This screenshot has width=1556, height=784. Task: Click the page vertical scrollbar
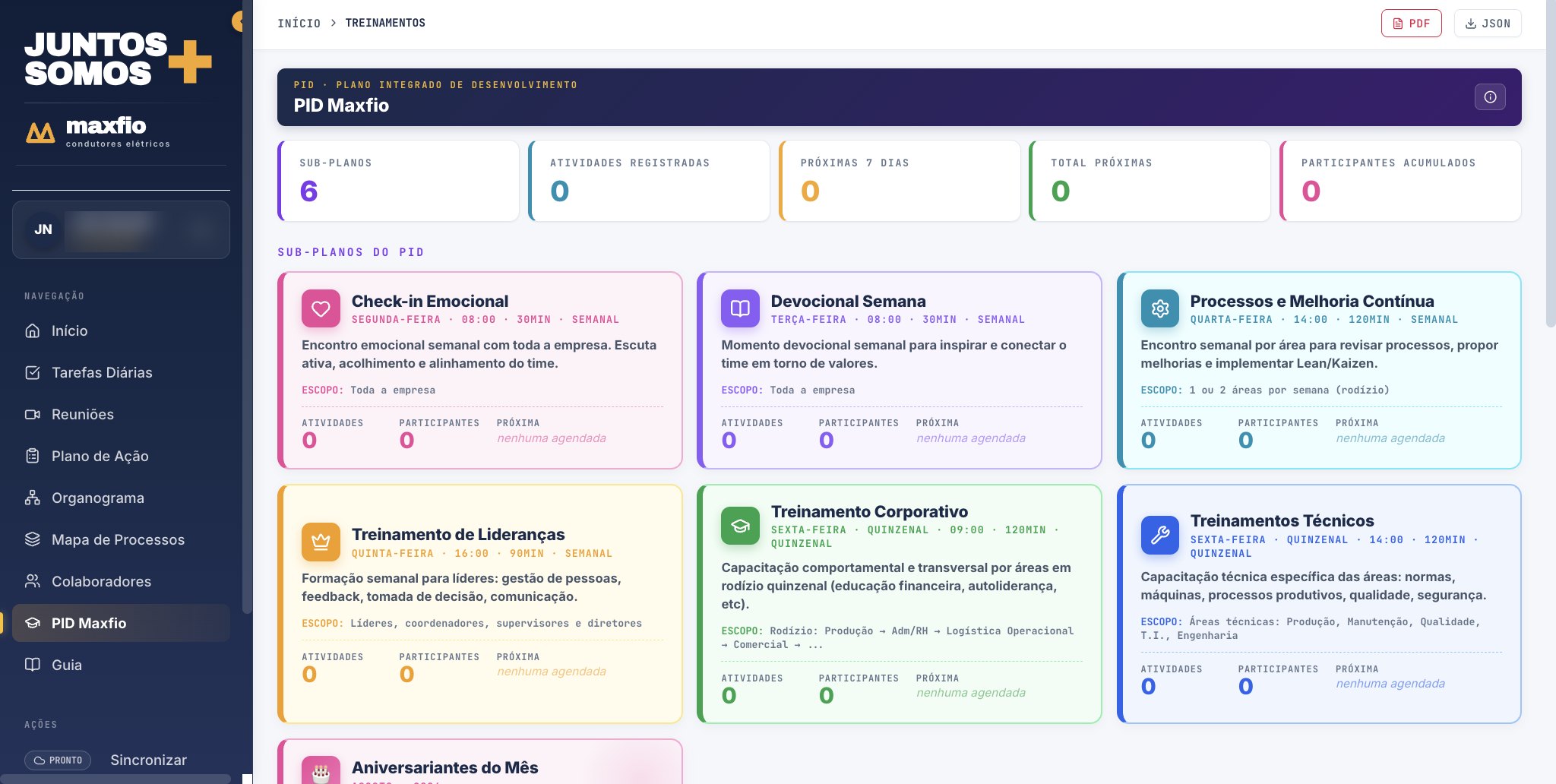click(x=1550, y=163)
